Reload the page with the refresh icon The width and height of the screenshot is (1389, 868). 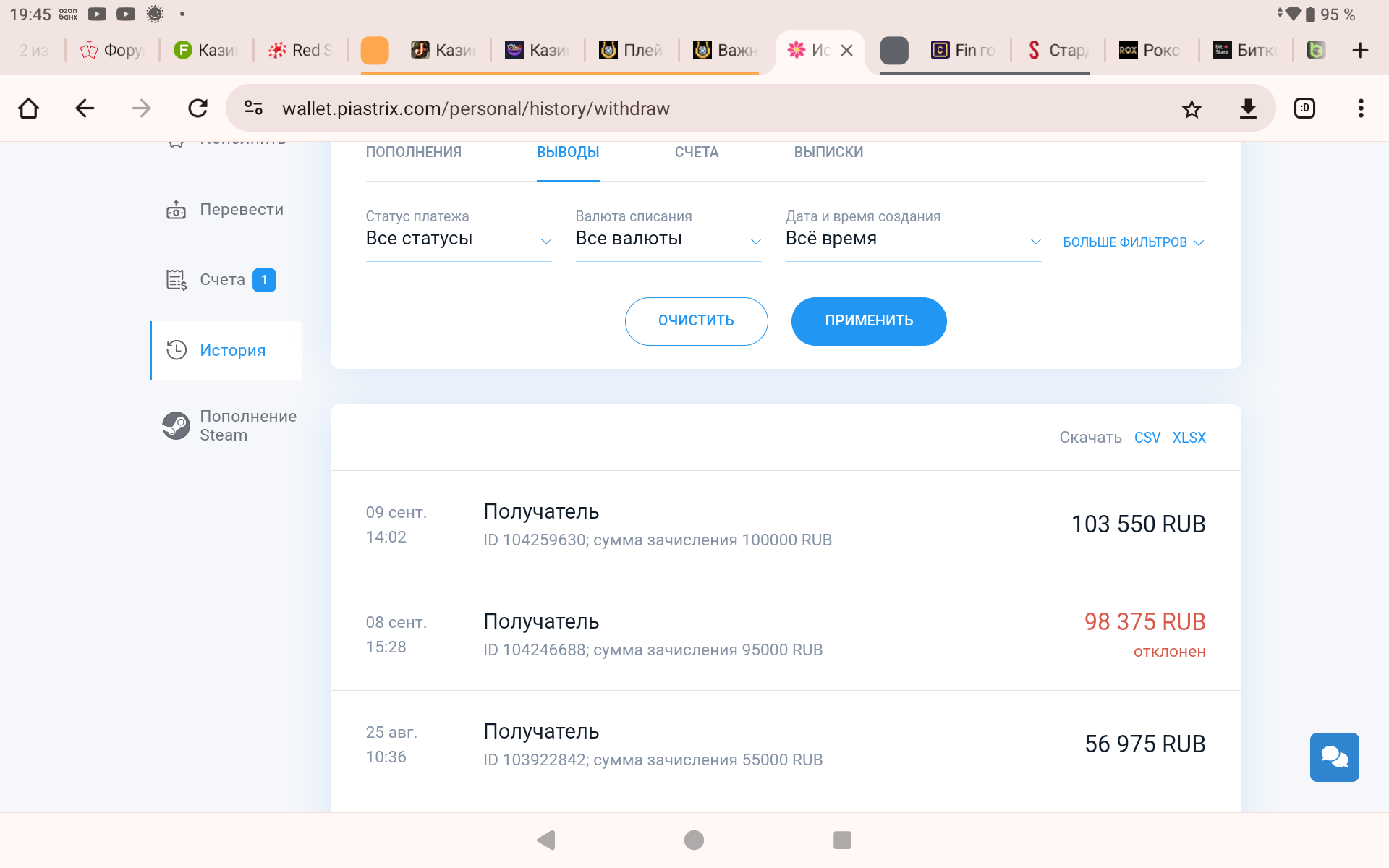(x=197, y=109)
